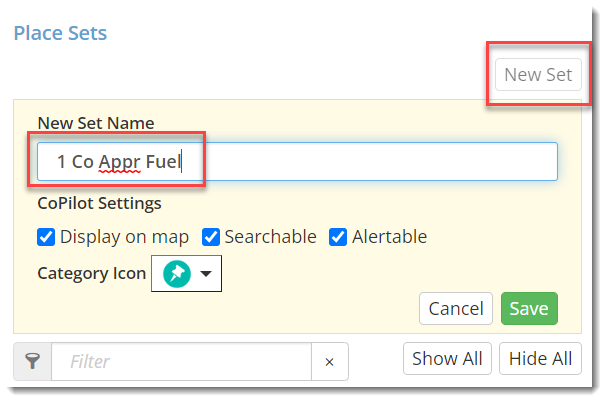Disable the Alertable checkbox
The height and width of the screenshot is (402, 607).
337,237
